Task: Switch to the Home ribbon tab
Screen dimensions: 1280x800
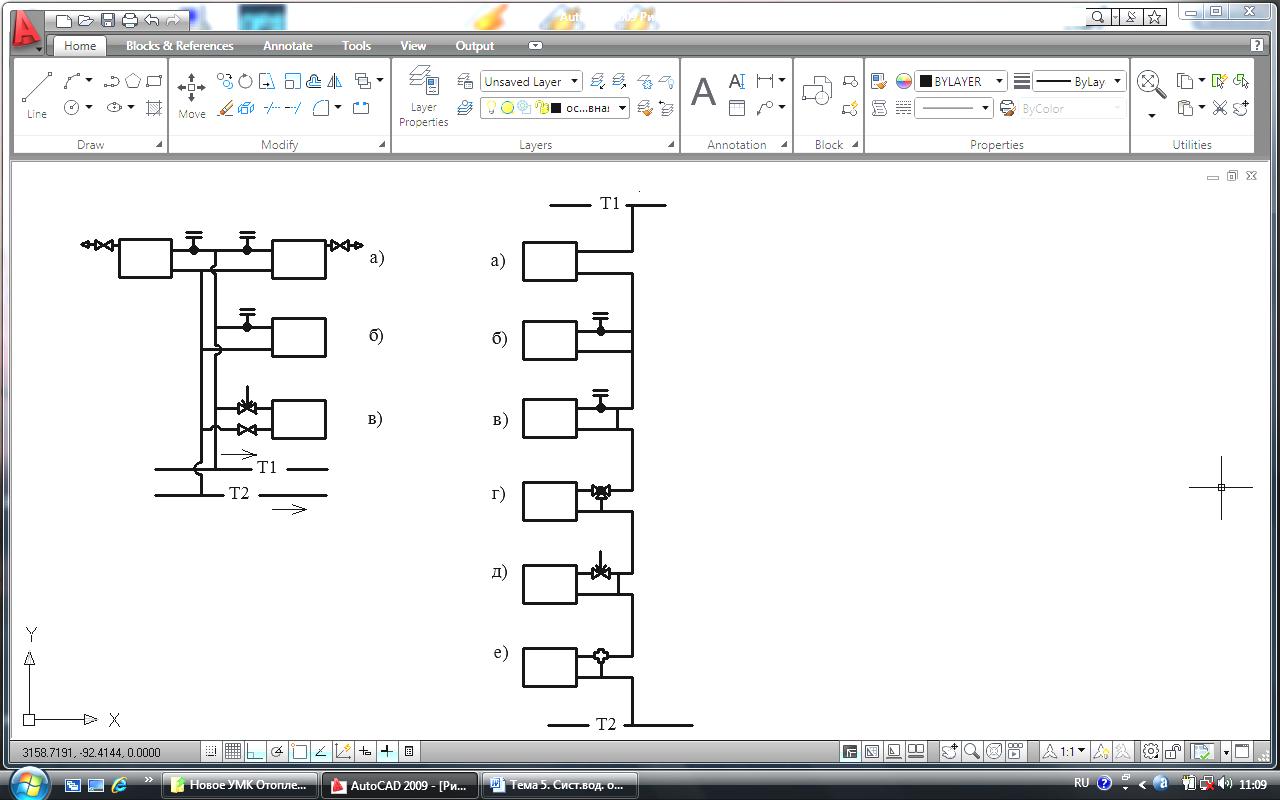Action: [x=80, y=46]
